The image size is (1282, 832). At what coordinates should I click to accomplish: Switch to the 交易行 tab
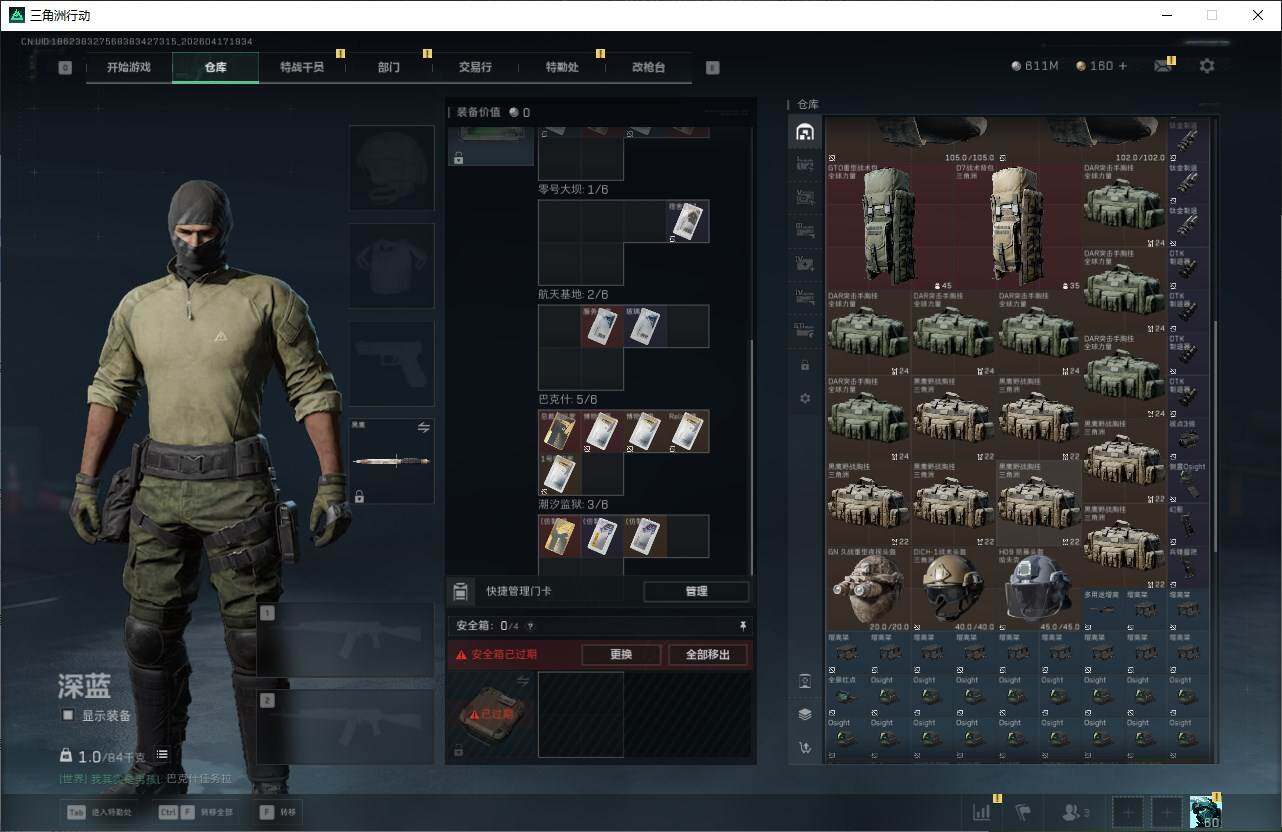click(475, 67)
